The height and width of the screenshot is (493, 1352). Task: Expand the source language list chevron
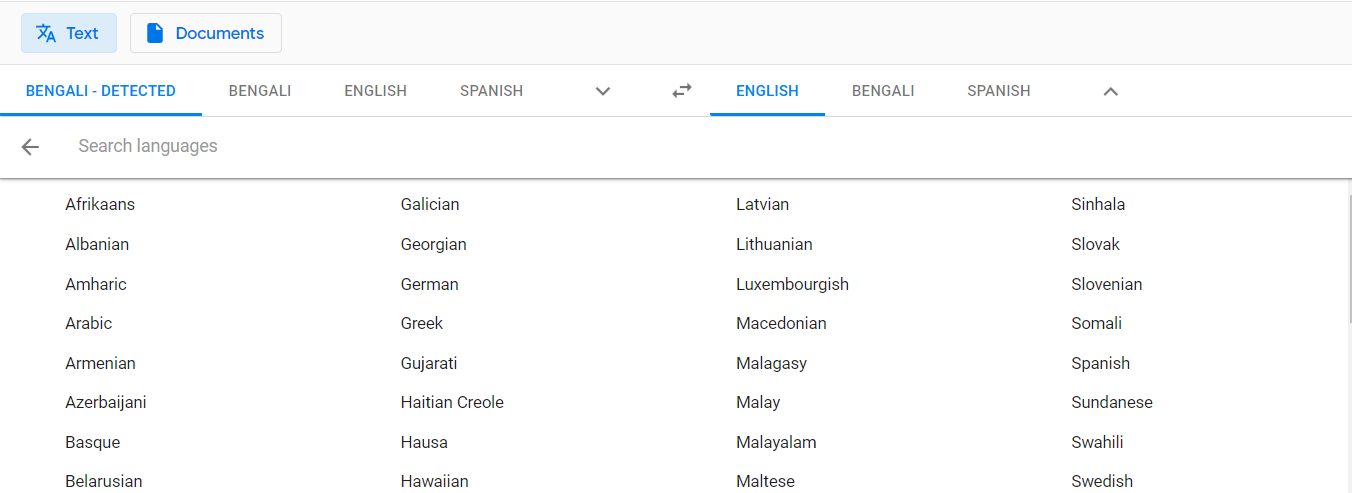(x=603, y=91)
